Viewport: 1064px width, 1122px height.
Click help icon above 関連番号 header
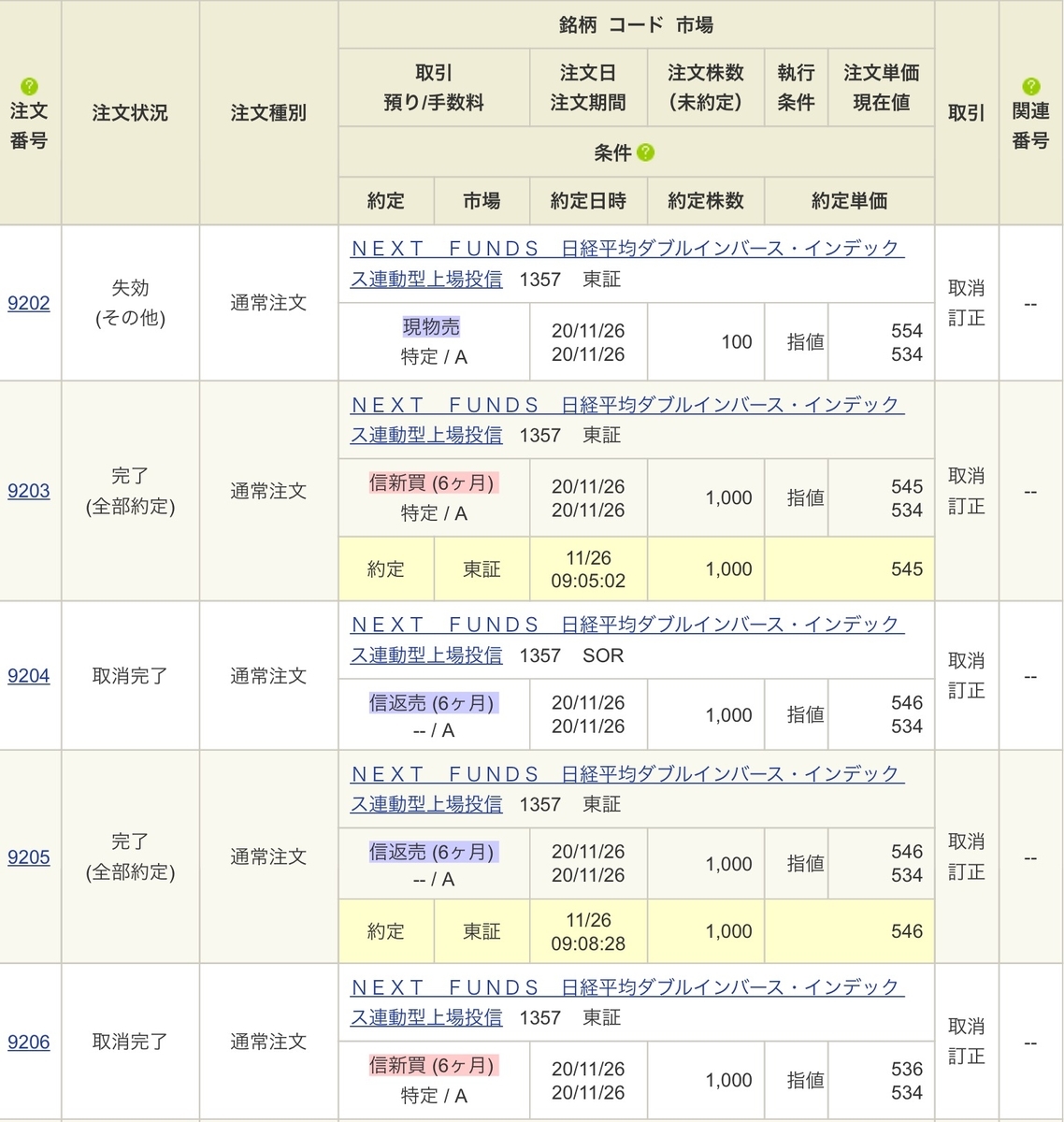tap(1030, 87)
